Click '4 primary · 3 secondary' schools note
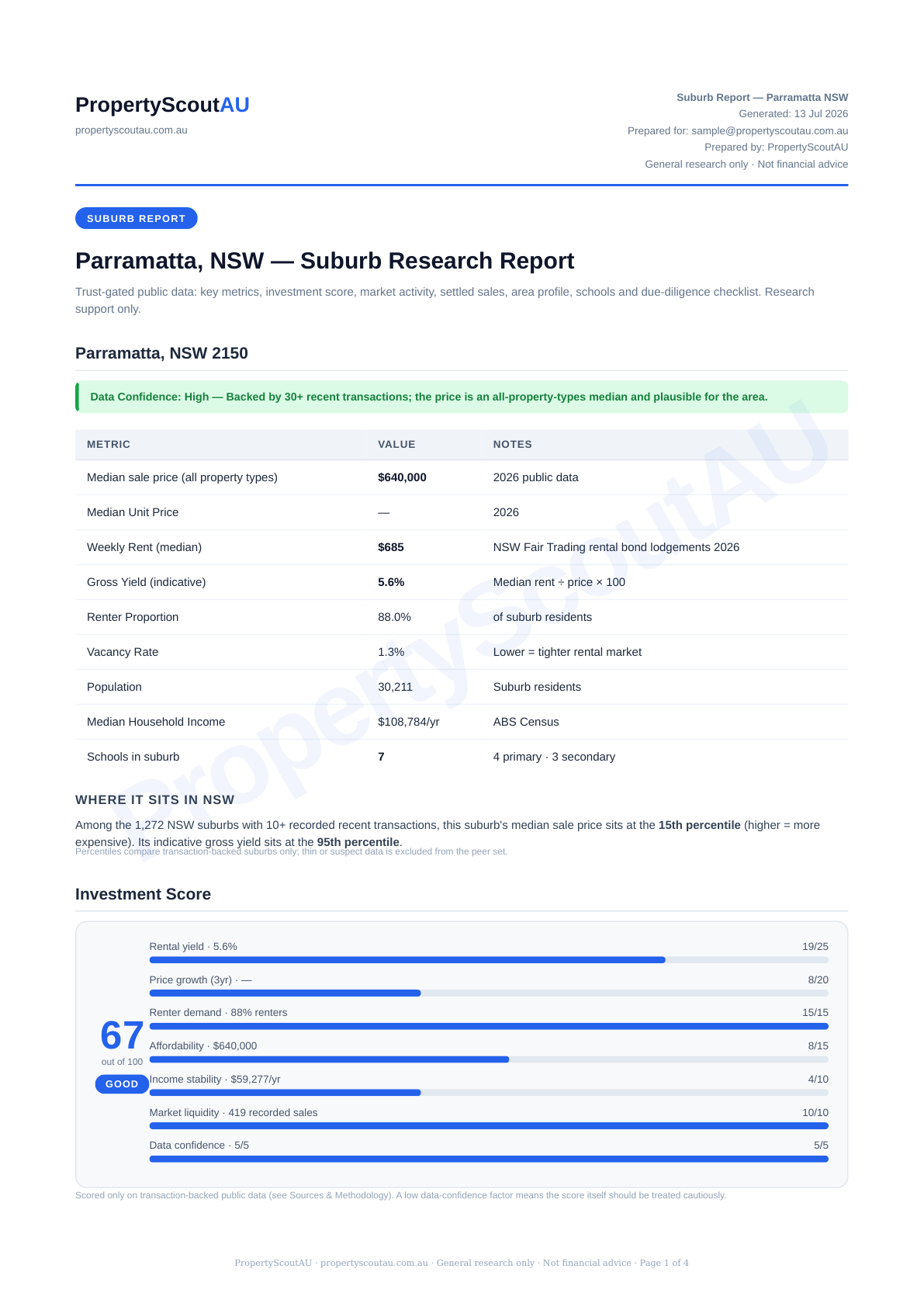The image size is (924, 1307). [x=554, y=757]
